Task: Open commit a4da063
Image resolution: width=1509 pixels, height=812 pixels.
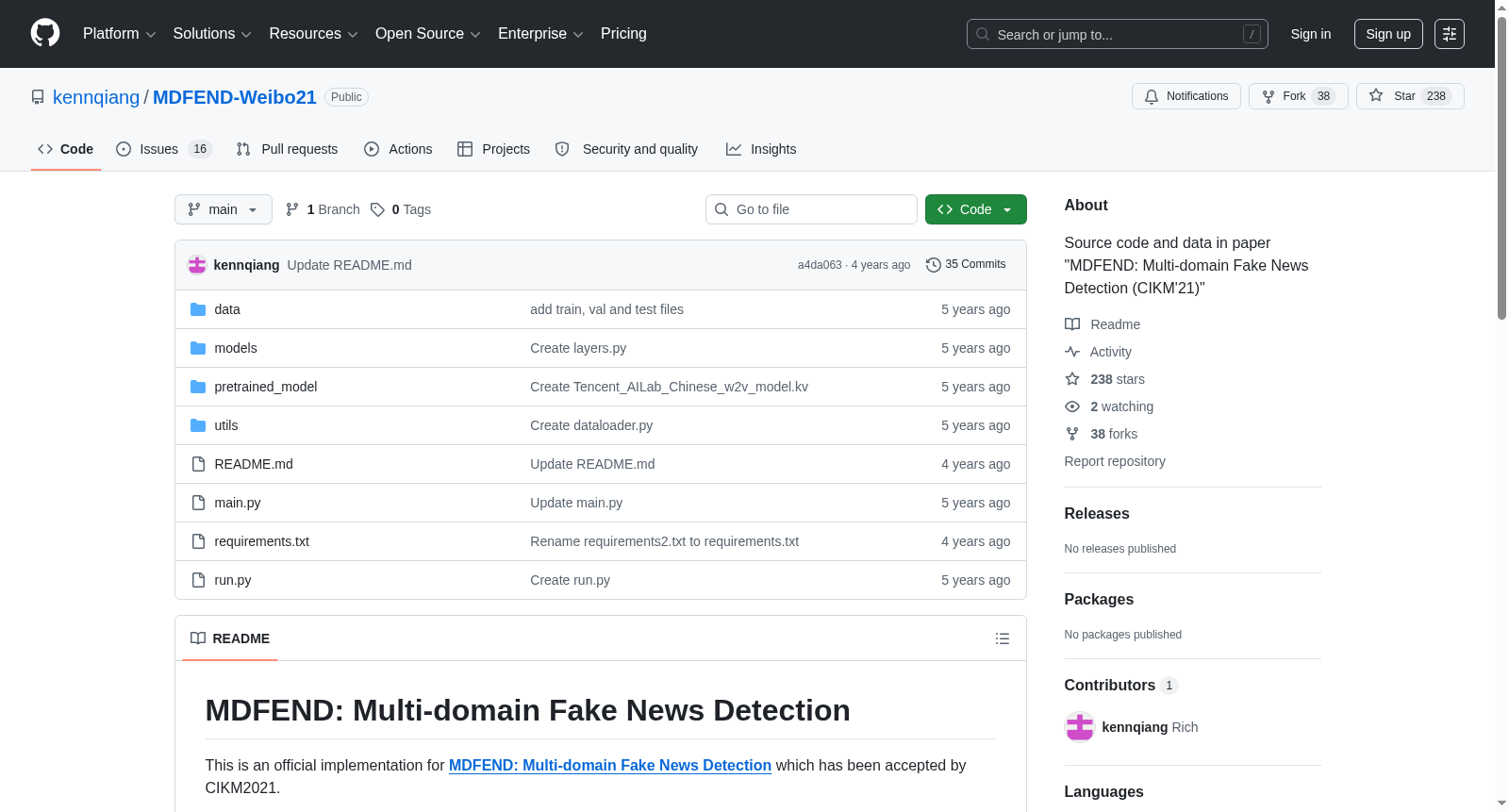Action: click(x=820, y=265)
